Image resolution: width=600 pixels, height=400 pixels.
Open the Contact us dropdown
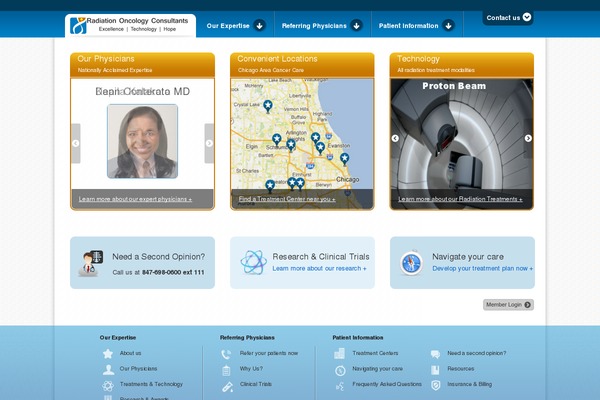pyautogui.click(x=508, y=18)
